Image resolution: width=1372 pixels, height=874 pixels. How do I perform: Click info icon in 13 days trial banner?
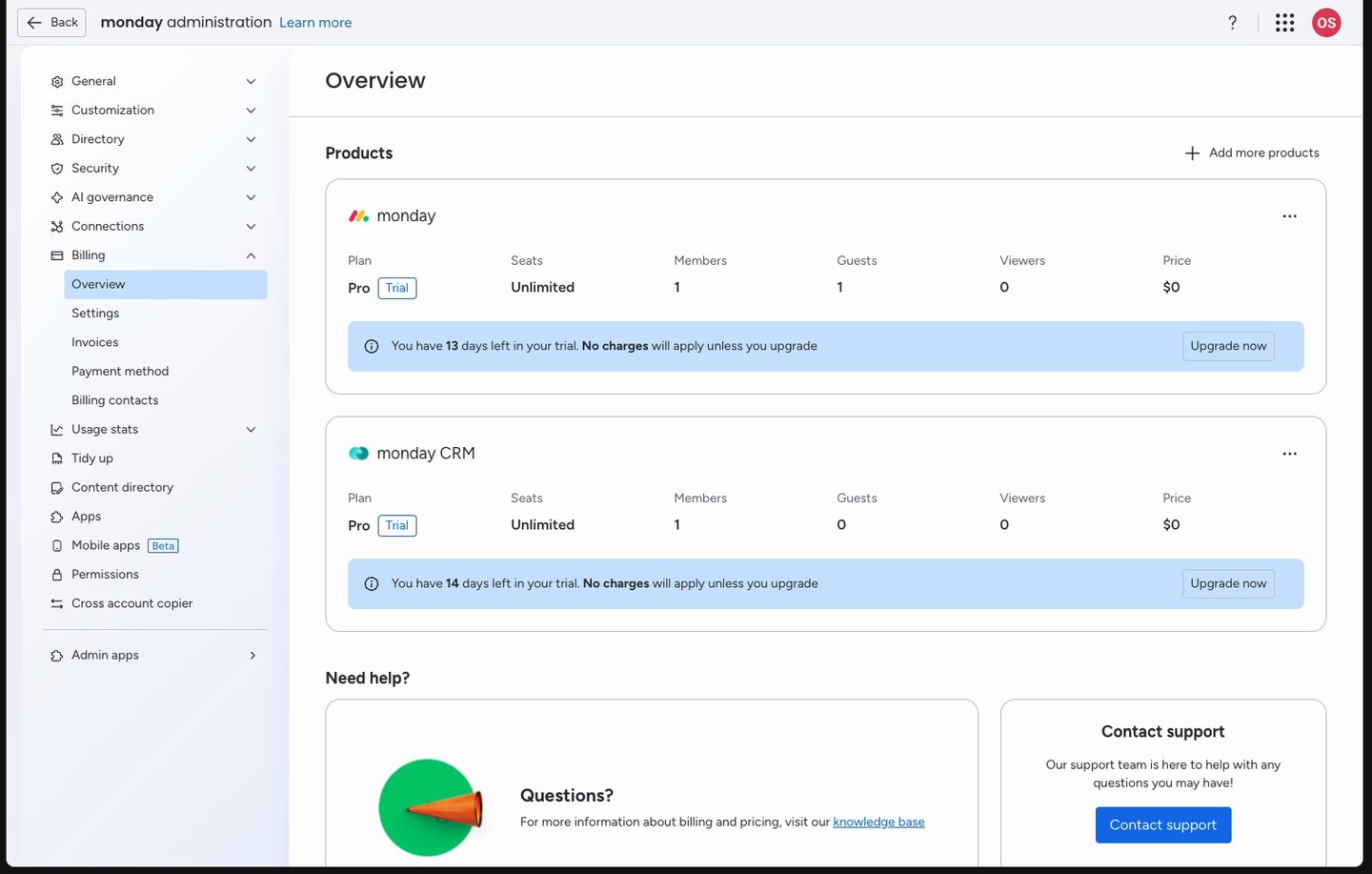coord(372,347)
